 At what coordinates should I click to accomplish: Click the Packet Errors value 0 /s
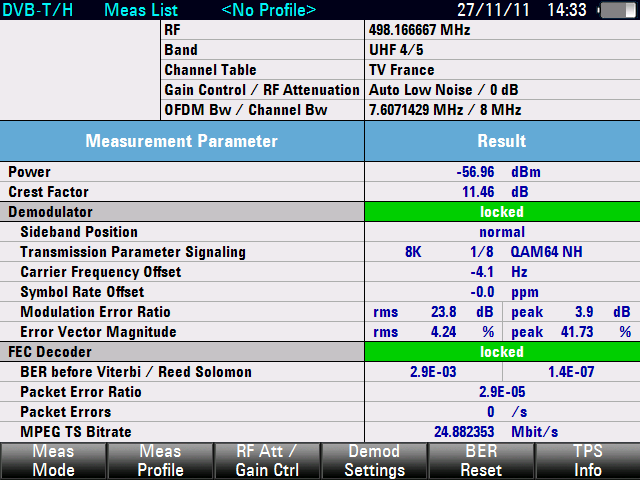pyautogui.click(x=507, y=412)
